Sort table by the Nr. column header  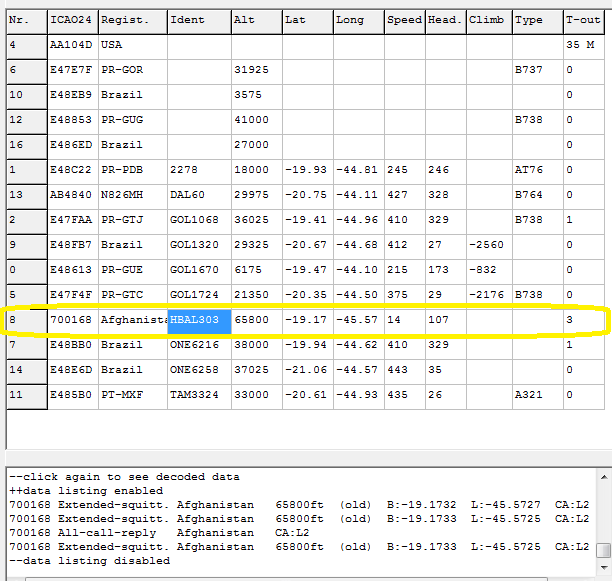[x=26, y=20]
